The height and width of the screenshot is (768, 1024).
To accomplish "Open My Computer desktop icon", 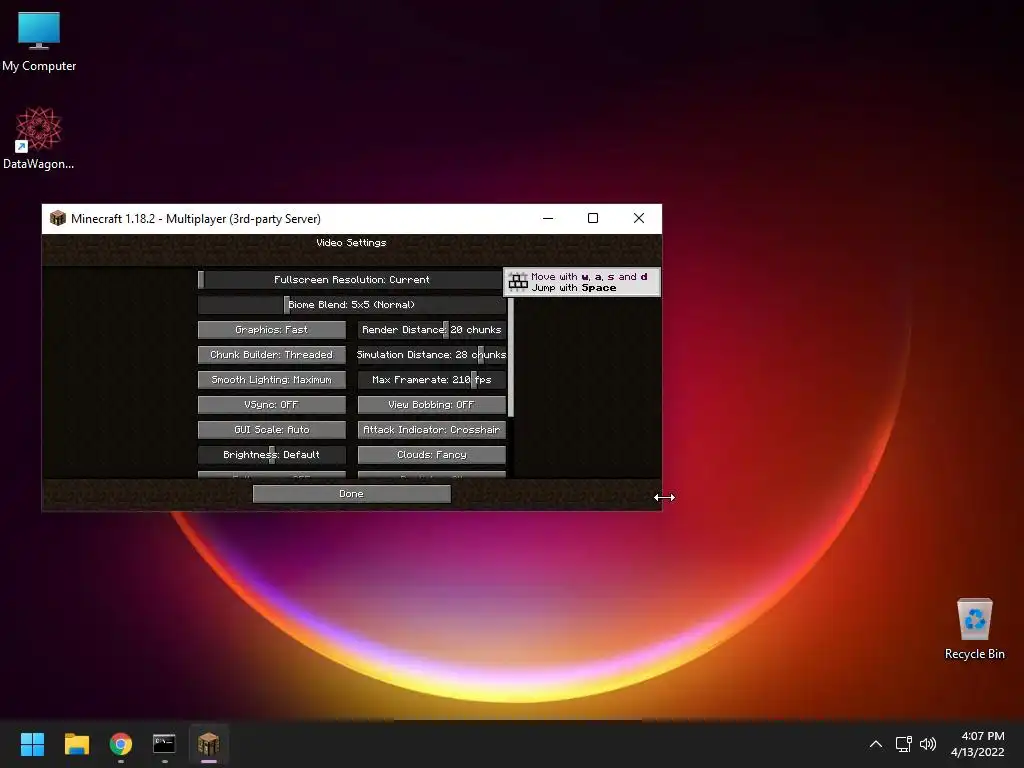I will pos(39,42).
